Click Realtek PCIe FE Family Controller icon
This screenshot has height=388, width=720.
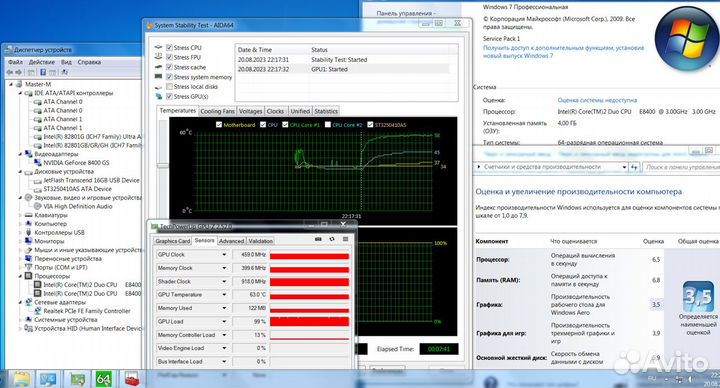point(38,311)
